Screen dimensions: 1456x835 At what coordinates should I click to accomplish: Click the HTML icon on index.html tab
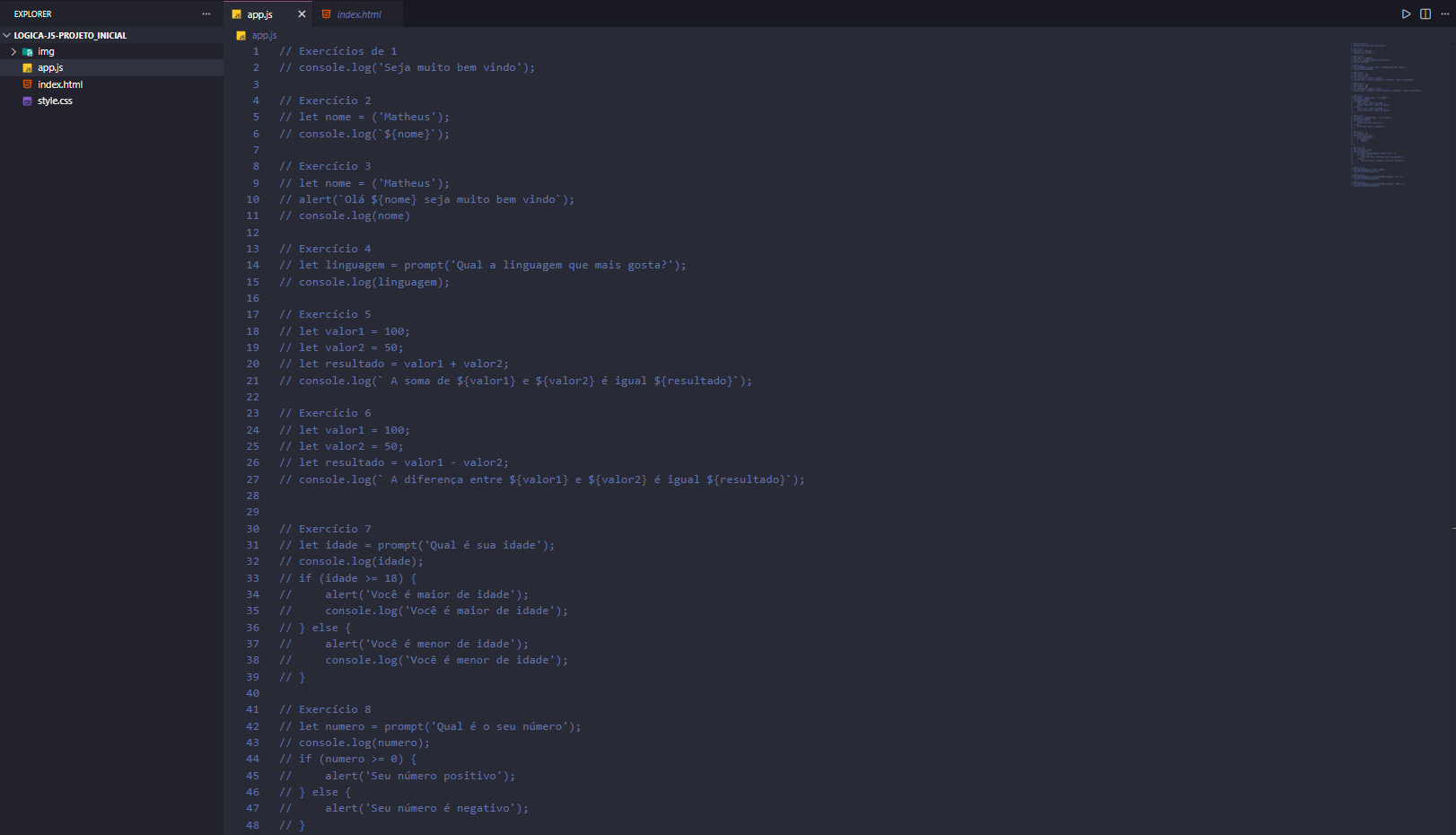click(327, 14)
